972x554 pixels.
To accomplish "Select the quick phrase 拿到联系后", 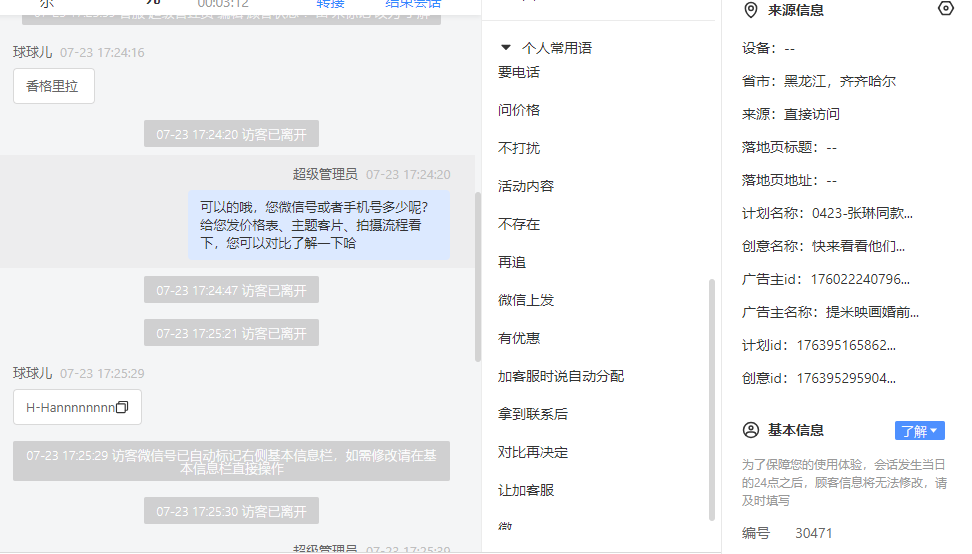I will coord(532,414).
